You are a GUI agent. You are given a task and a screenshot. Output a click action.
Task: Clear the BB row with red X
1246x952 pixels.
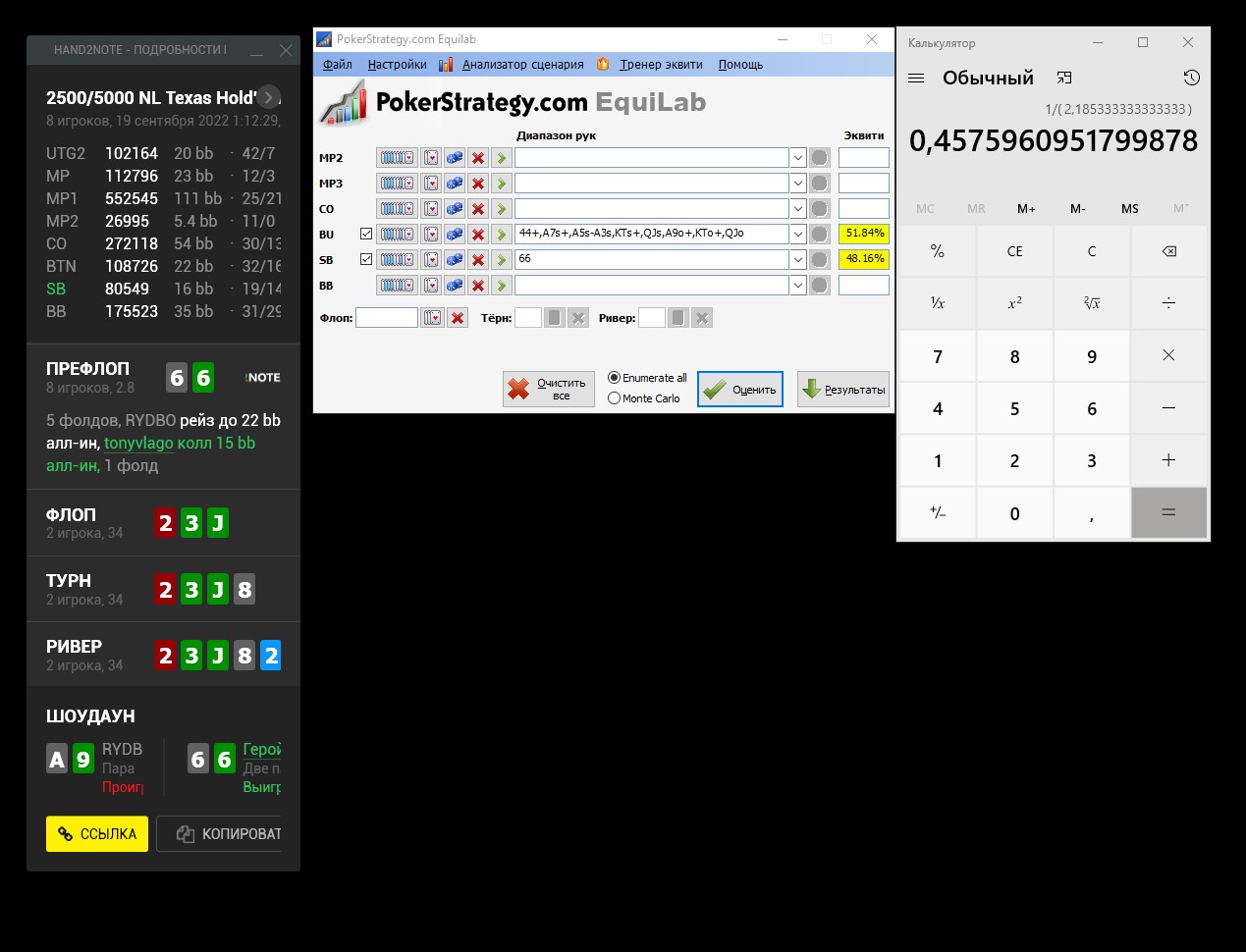pos(478,286)
